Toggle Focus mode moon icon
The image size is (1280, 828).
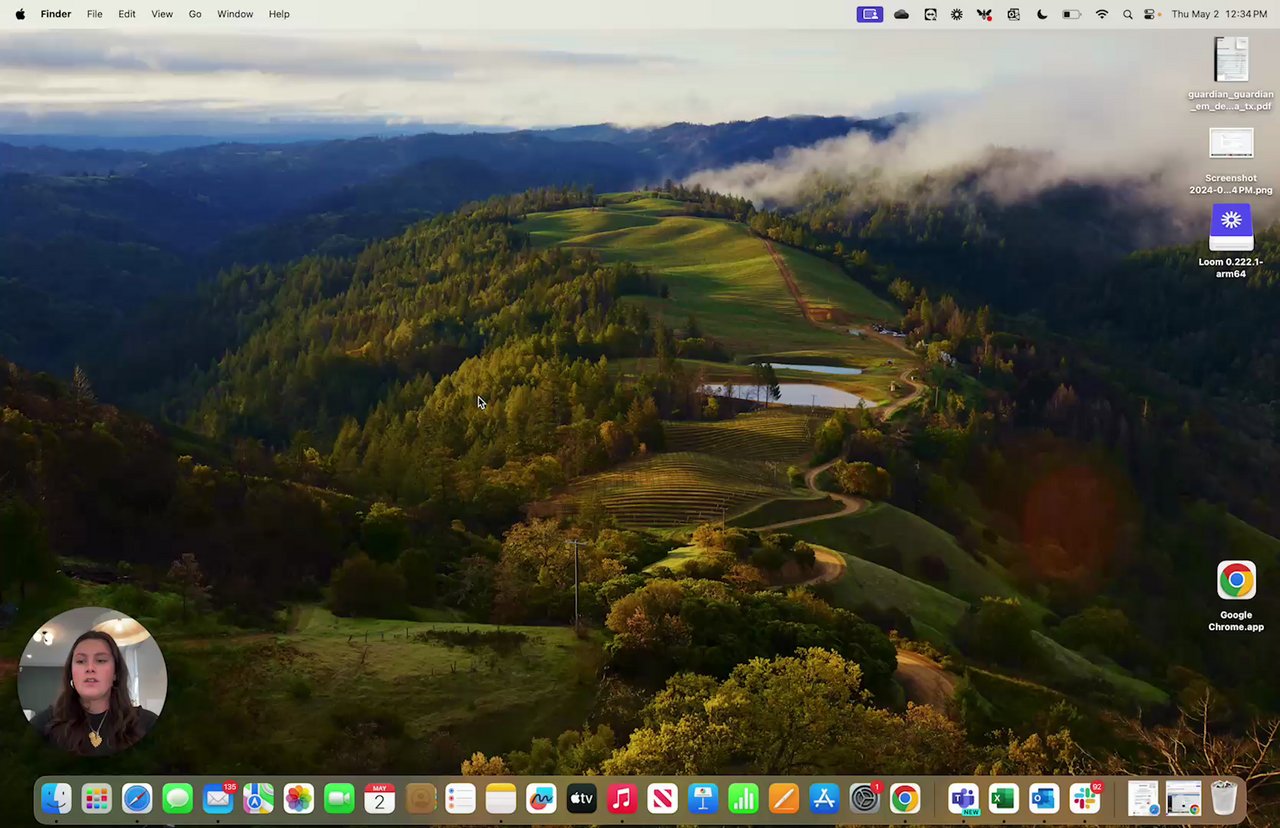click(x=1042, y=14)
